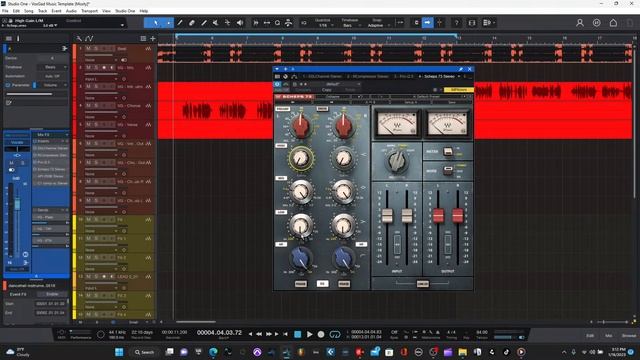The image size is (640, 360).
Task: Show automation icon above track list
Action: (89, 38)
